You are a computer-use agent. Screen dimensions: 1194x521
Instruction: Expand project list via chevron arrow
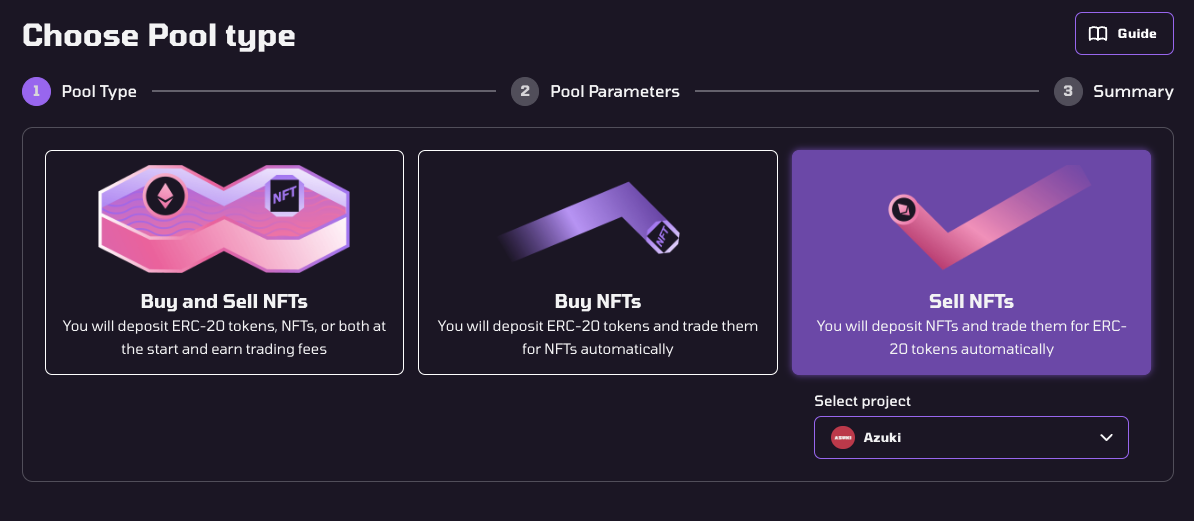click(1106, 438)
